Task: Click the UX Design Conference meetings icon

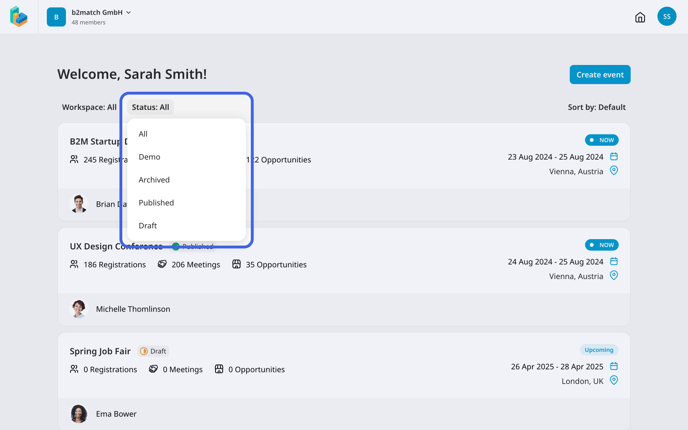Action: tap(162, 264)
